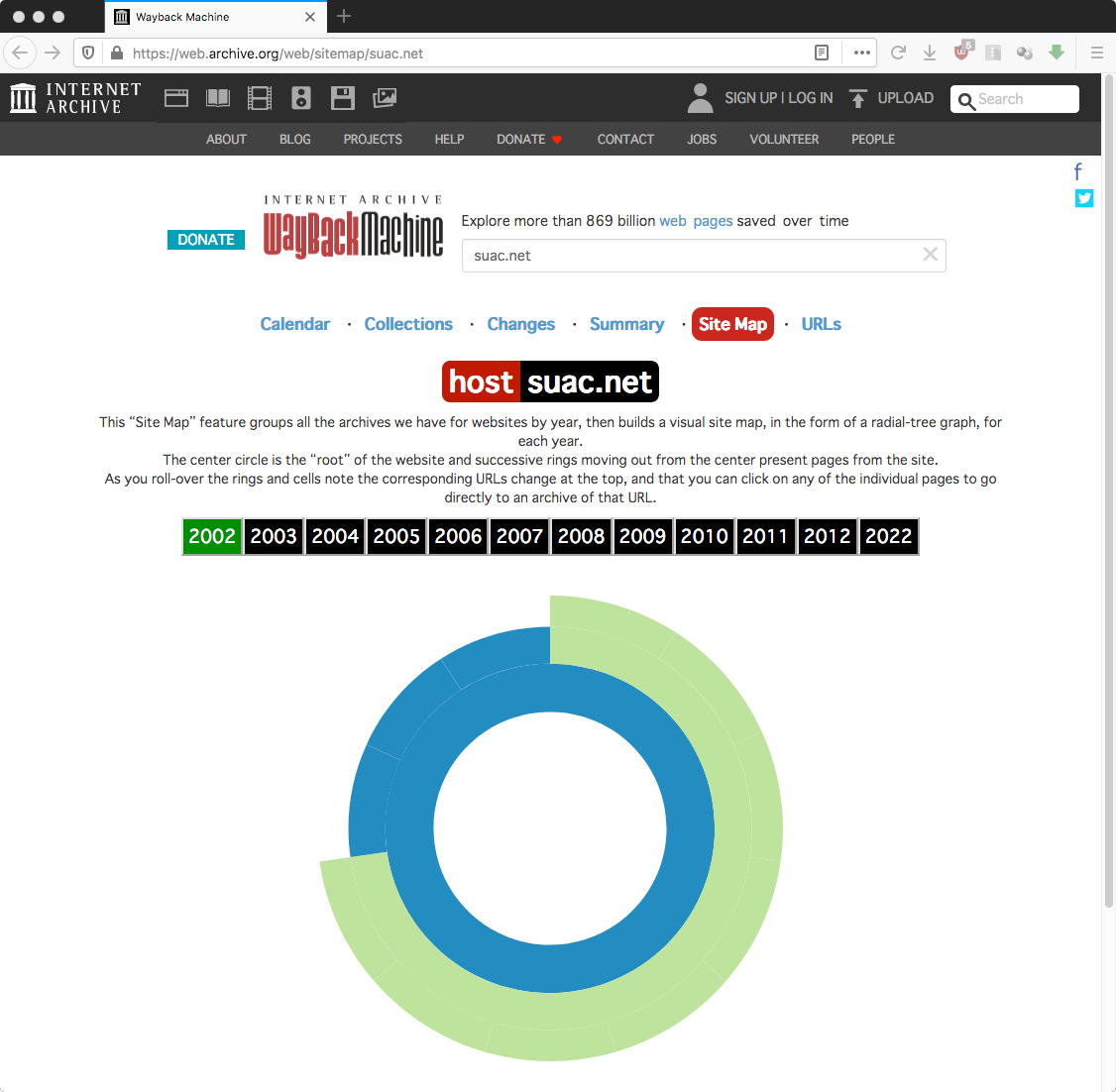Click the SIGN UP | LOG IN link
Image resolution: width=1116 pixels, height=1092 pixels.
tap(779, 98)
